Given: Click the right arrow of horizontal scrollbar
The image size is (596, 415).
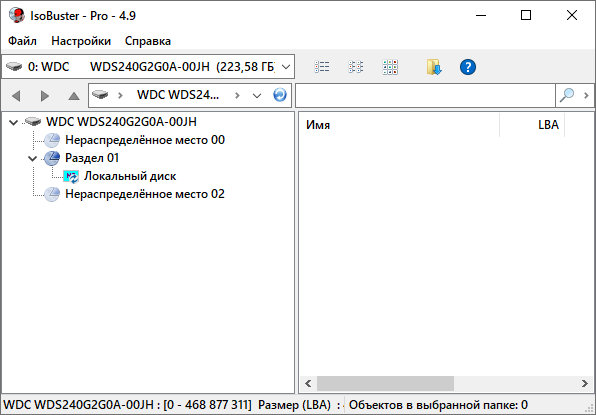Looking at the screenshot, I should coord(585,383).
